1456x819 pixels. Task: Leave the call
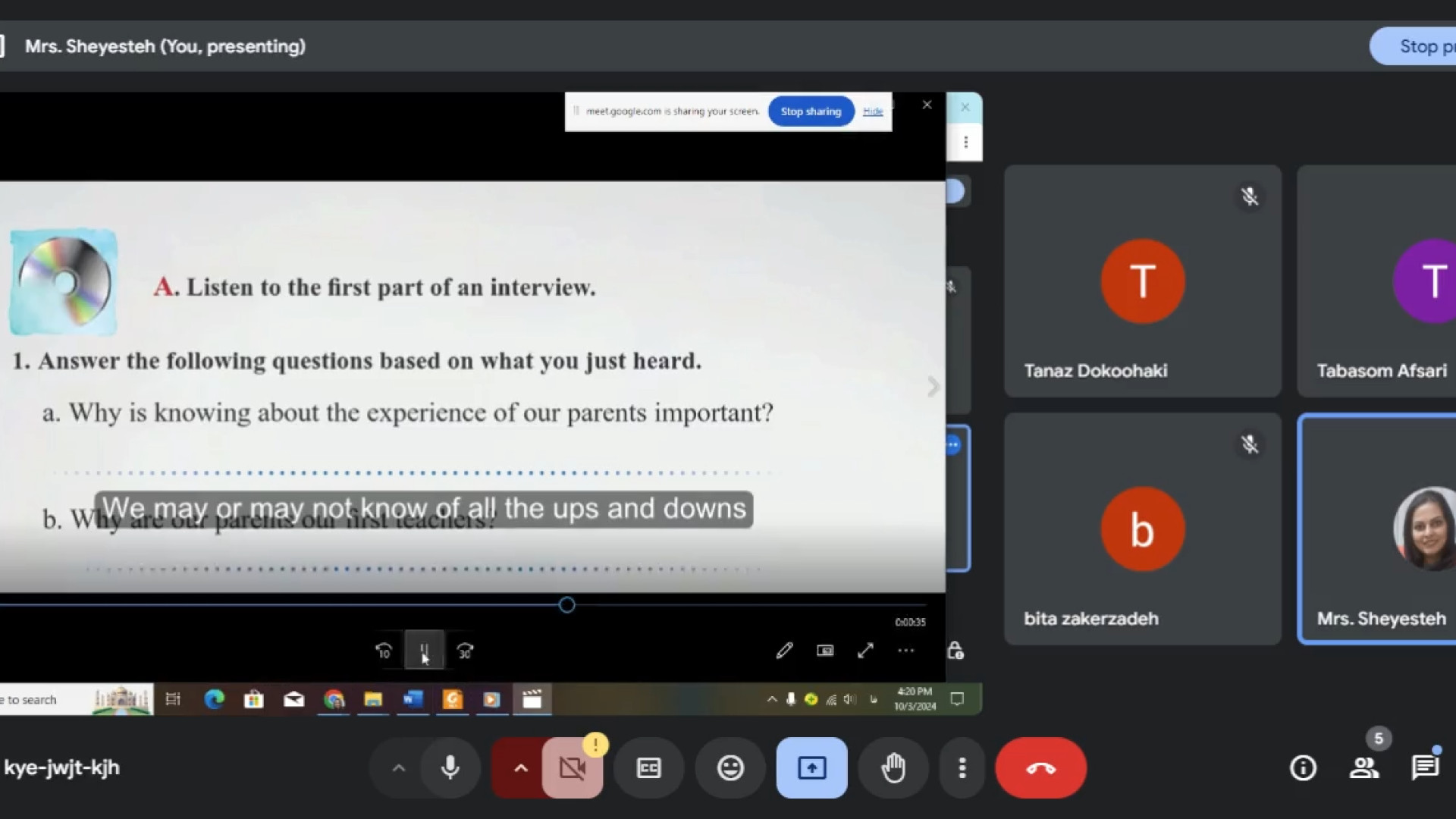tap(1041, 767)
